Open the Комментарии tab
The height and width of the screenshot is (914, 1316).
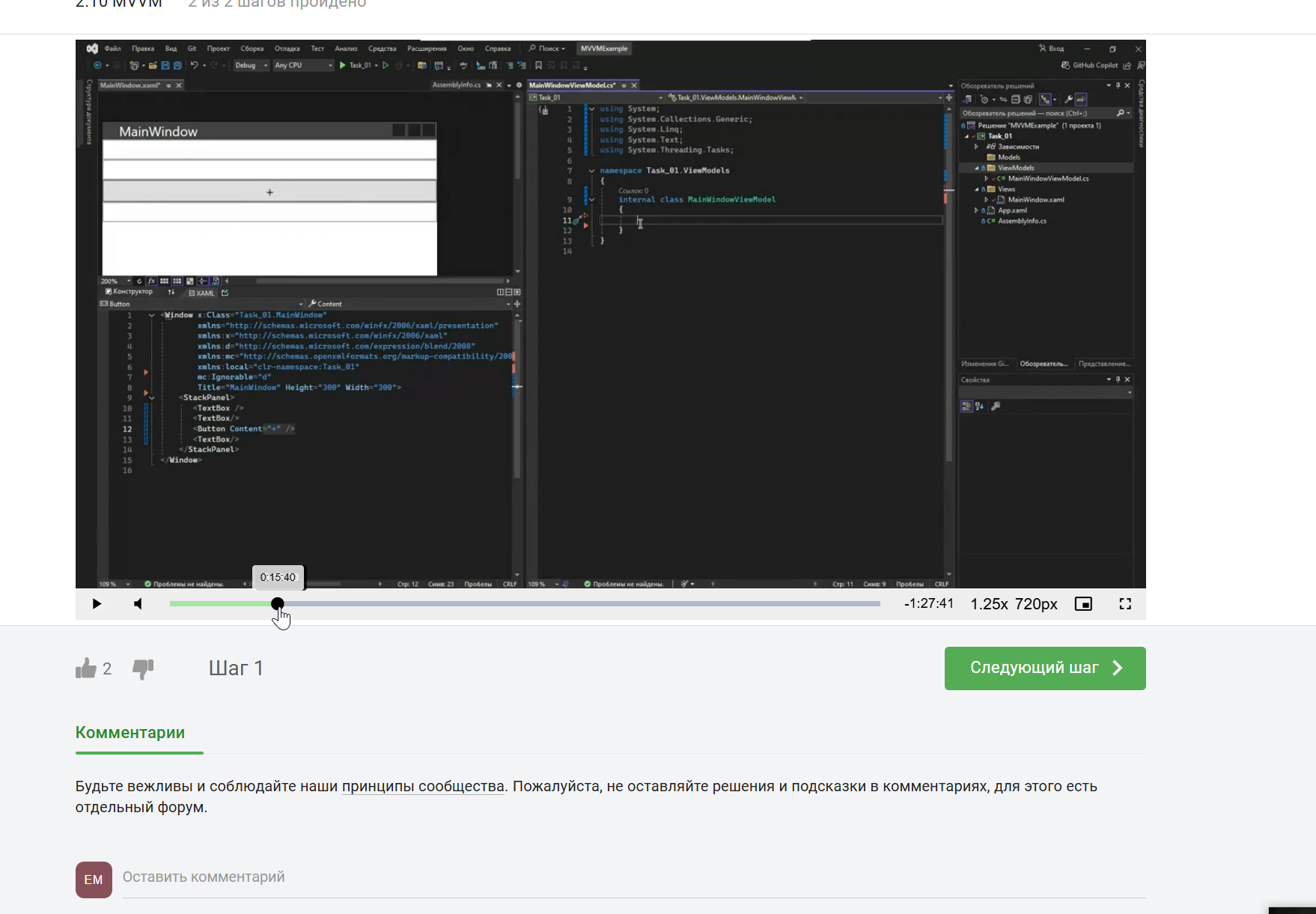tap(130, 733)
